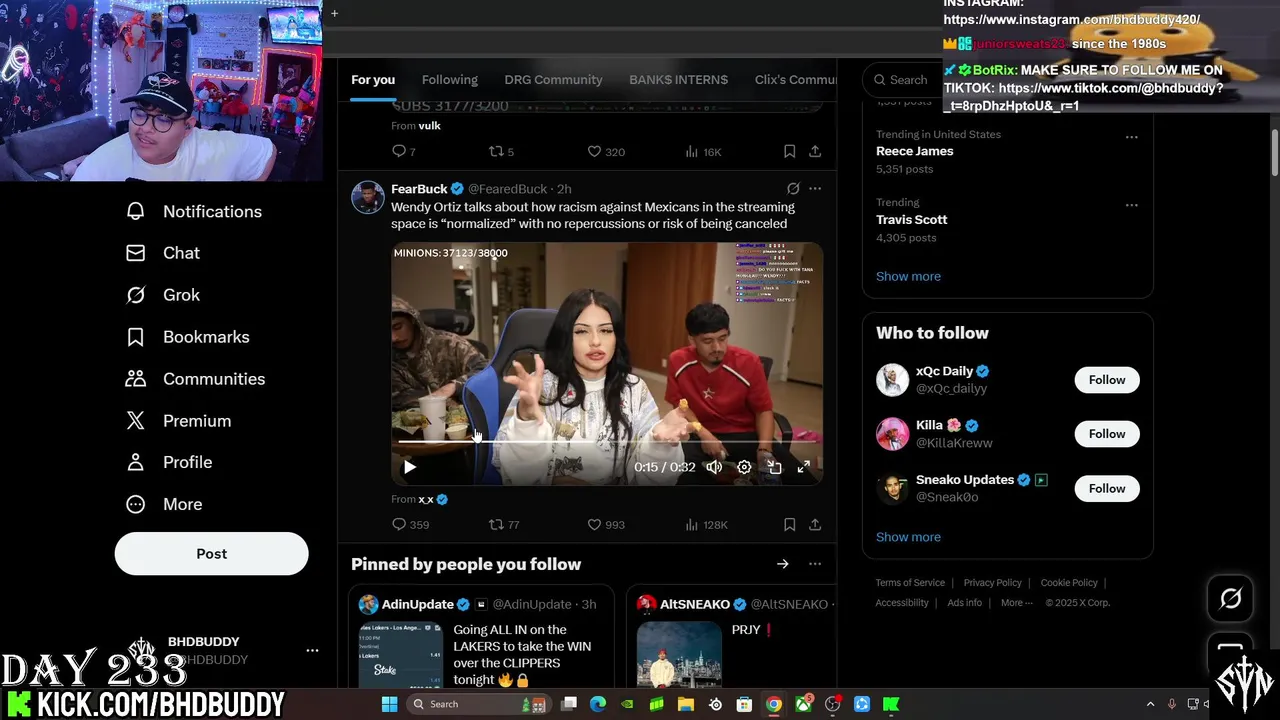Repost FearBuck's post with 77 reposts
Viewport: 1280px width, 720px height.
coord(503,524)
